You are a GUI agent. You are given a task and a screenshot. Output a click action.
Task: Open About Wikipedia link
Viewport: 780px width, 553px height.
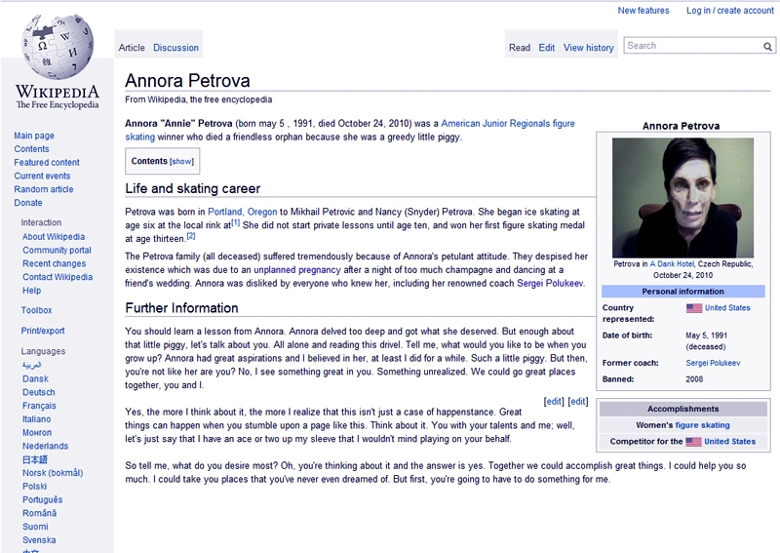coord(53,237)
